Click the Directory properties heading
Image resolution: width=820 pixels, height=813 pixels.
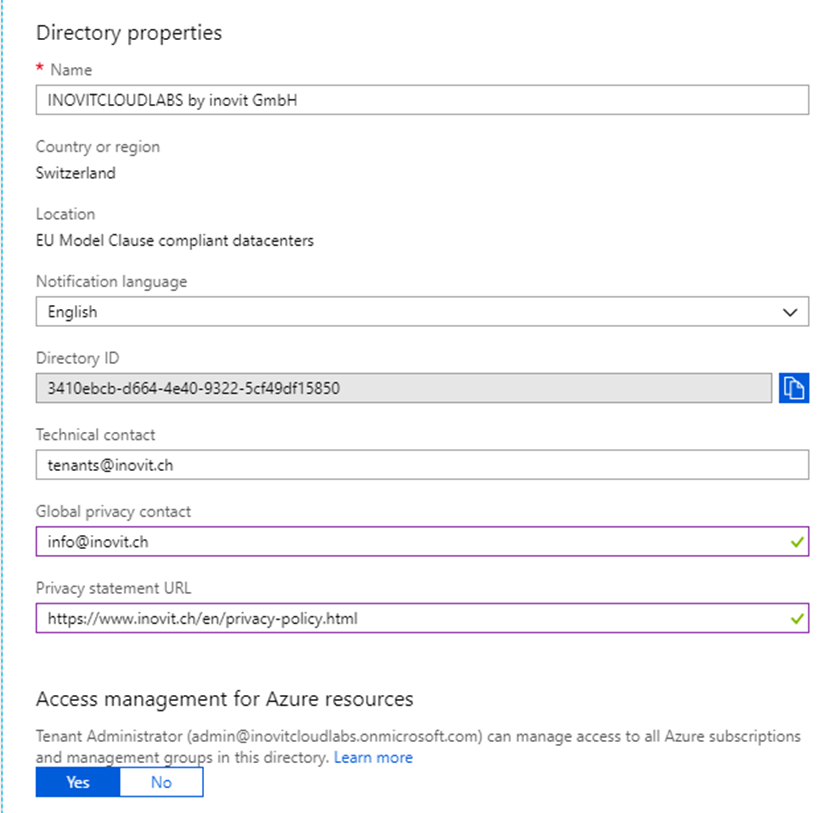[129, 33]
